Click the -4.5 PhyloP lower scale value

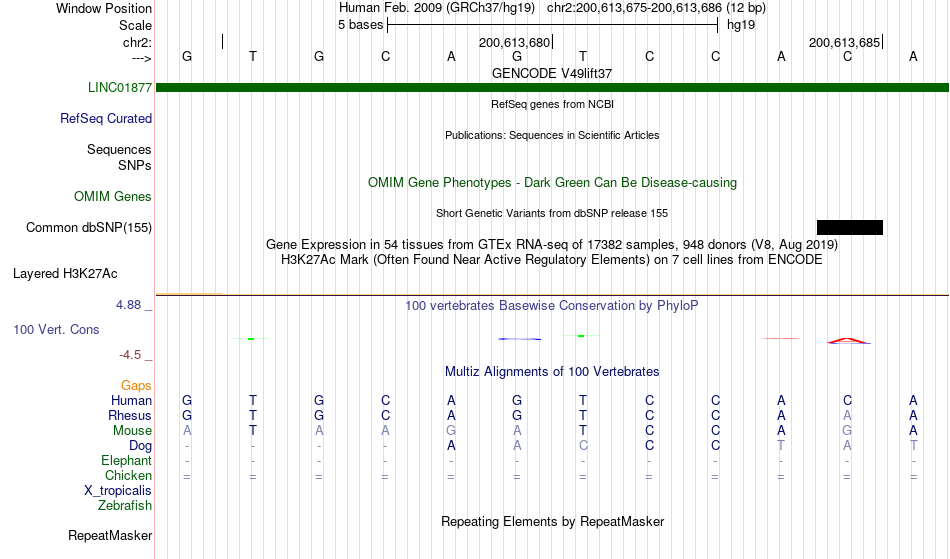click(131, 355)
